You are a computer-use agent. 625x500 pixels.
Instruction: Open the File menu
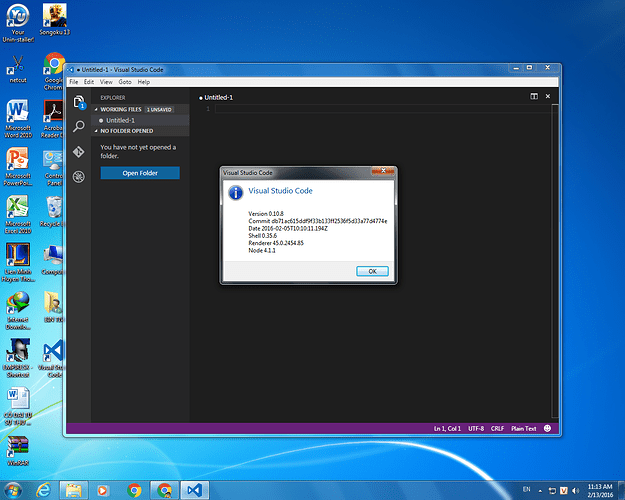pos(74,82)
